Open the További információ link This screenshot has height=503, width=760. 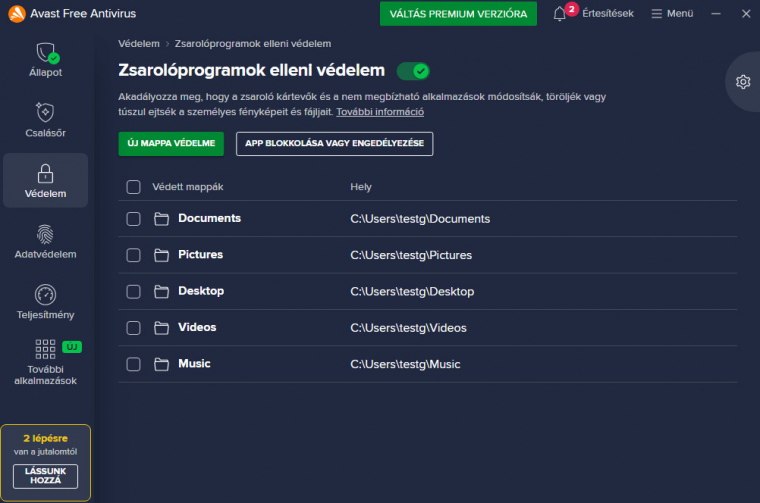click(373, 112)
